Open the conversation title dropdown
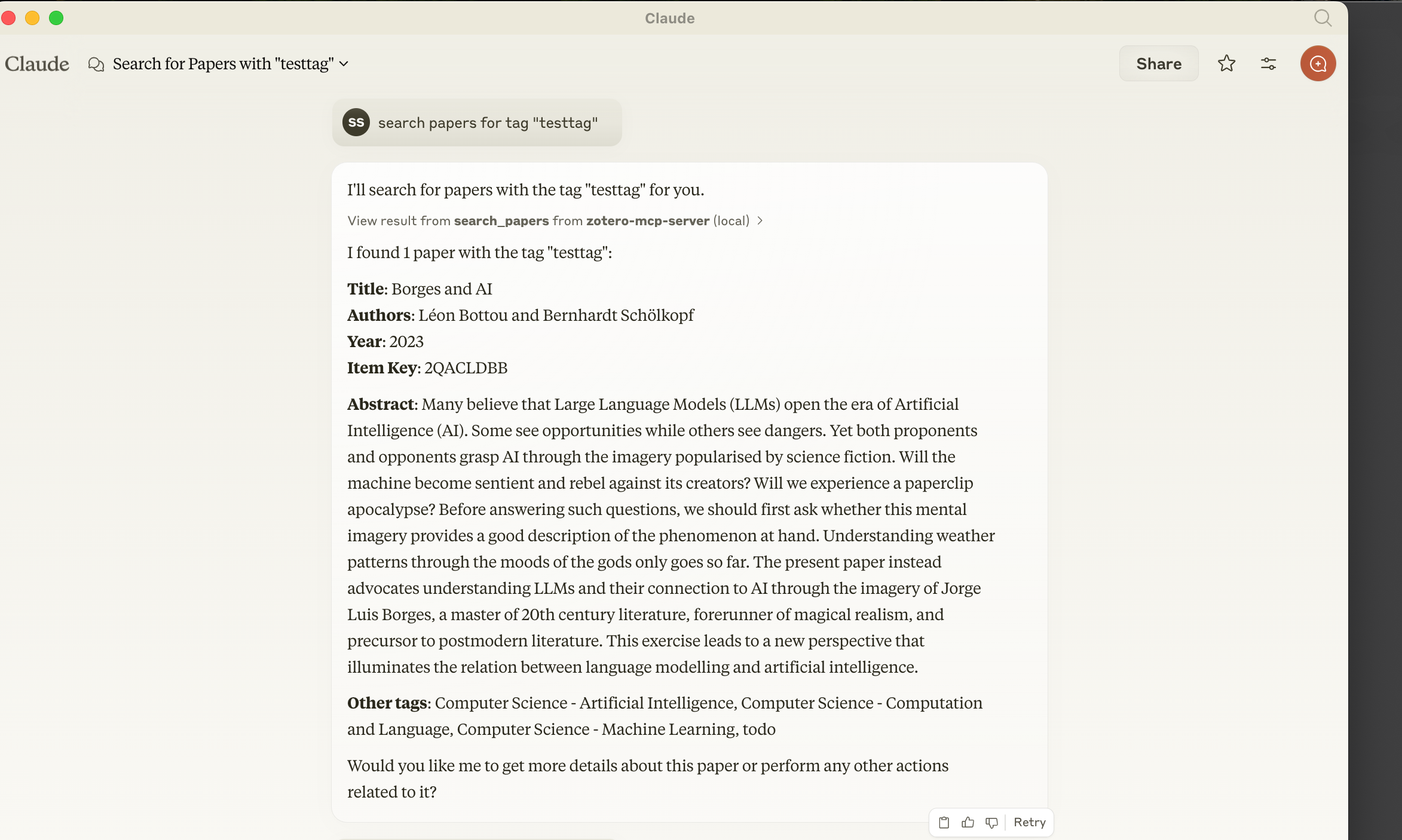 pos(344,64)
